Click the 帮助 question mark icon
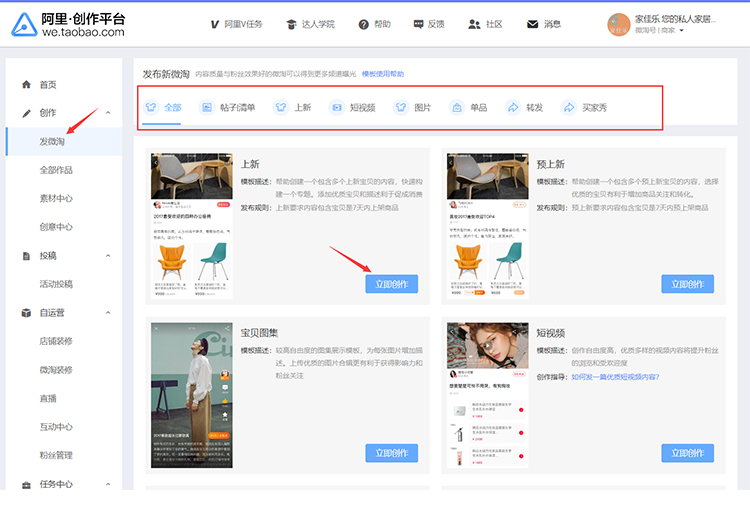750x520 pixels. tap(364, 24)
